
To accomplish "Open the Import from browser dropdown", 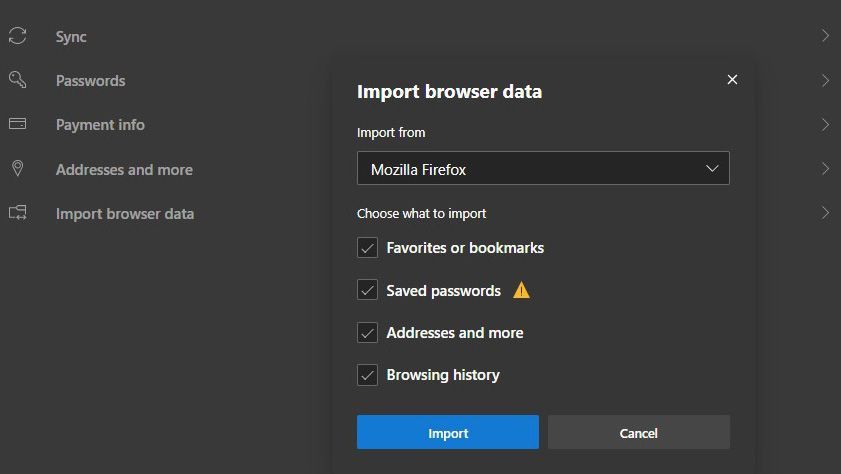I will 543,169.
